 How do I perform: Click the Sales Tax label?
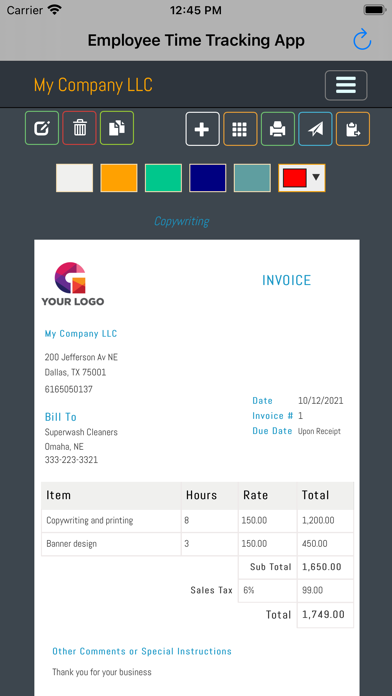(x=211, y=590)
